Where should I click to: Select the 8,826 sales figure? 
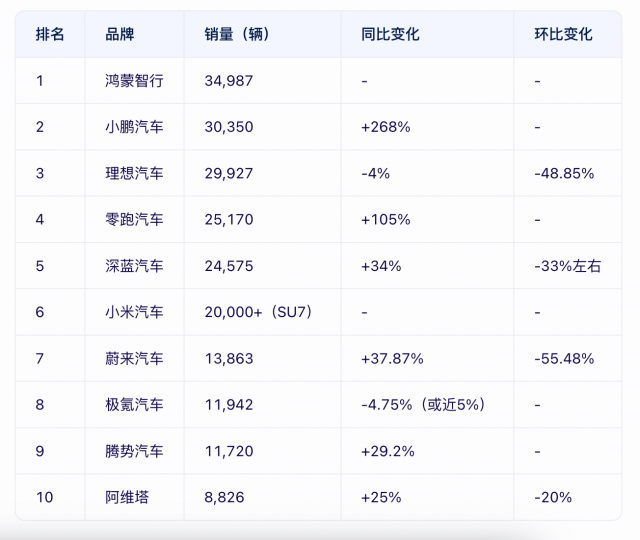point(224,498)
